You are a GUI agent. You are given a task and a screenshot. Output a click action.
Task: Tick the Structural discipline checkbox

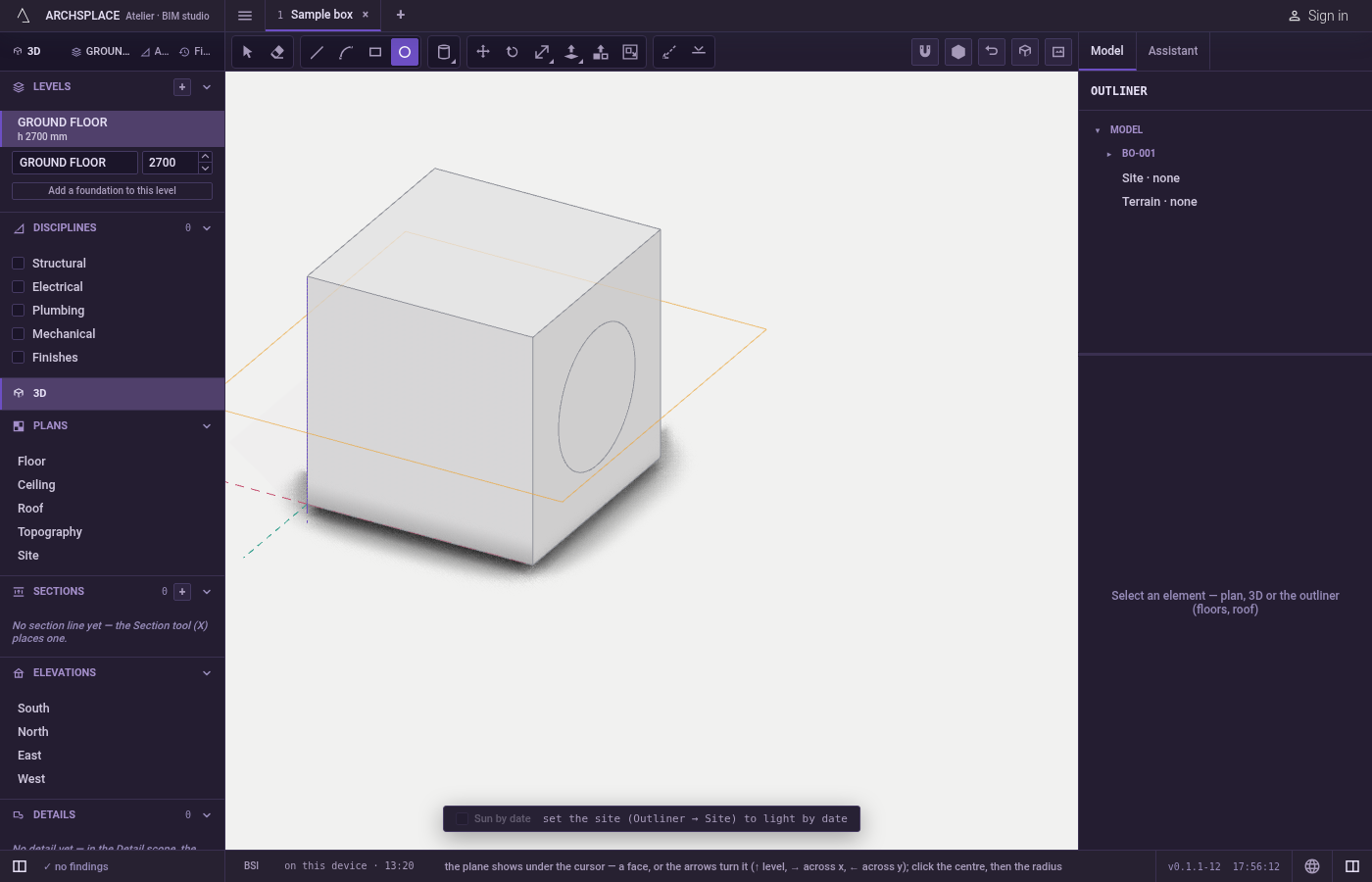(x=18, y=263)
